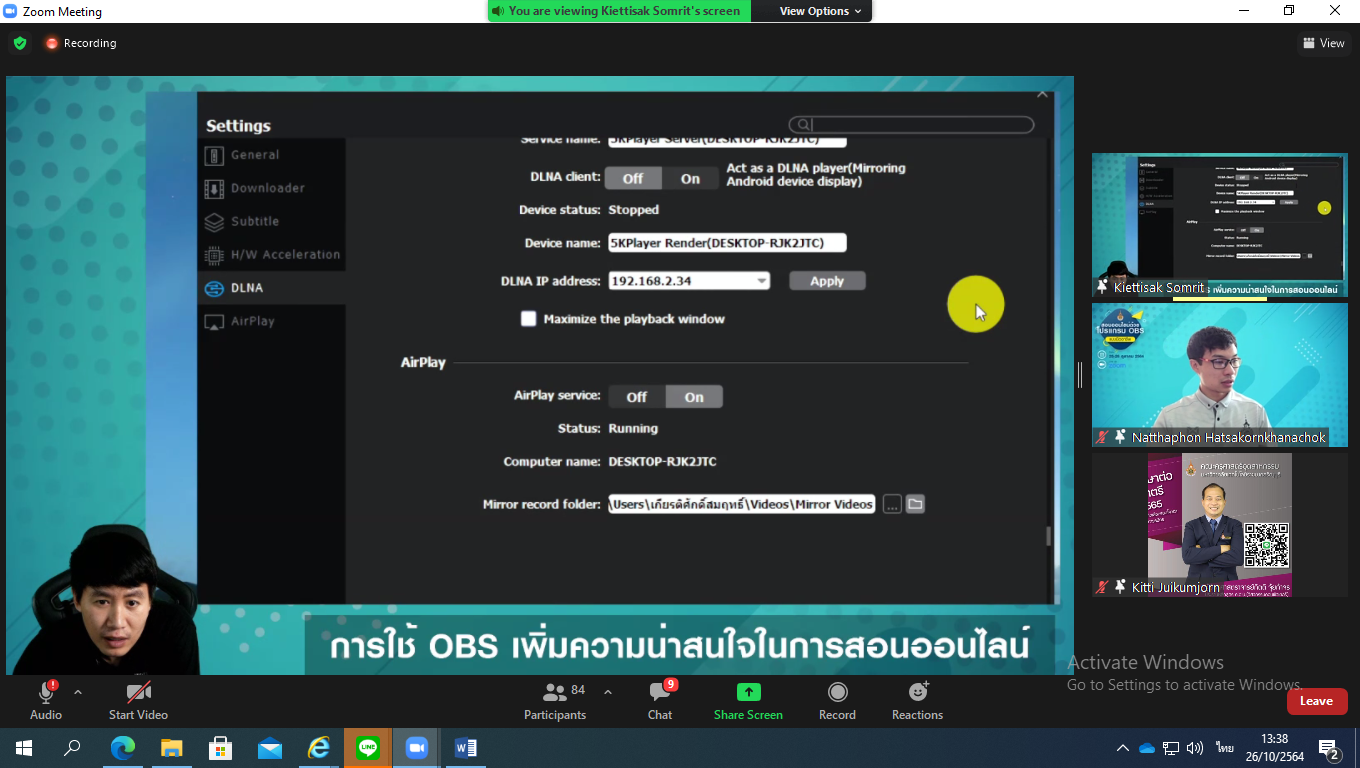Set DLNA client to On
The image size is (1360, 768).
690,178
